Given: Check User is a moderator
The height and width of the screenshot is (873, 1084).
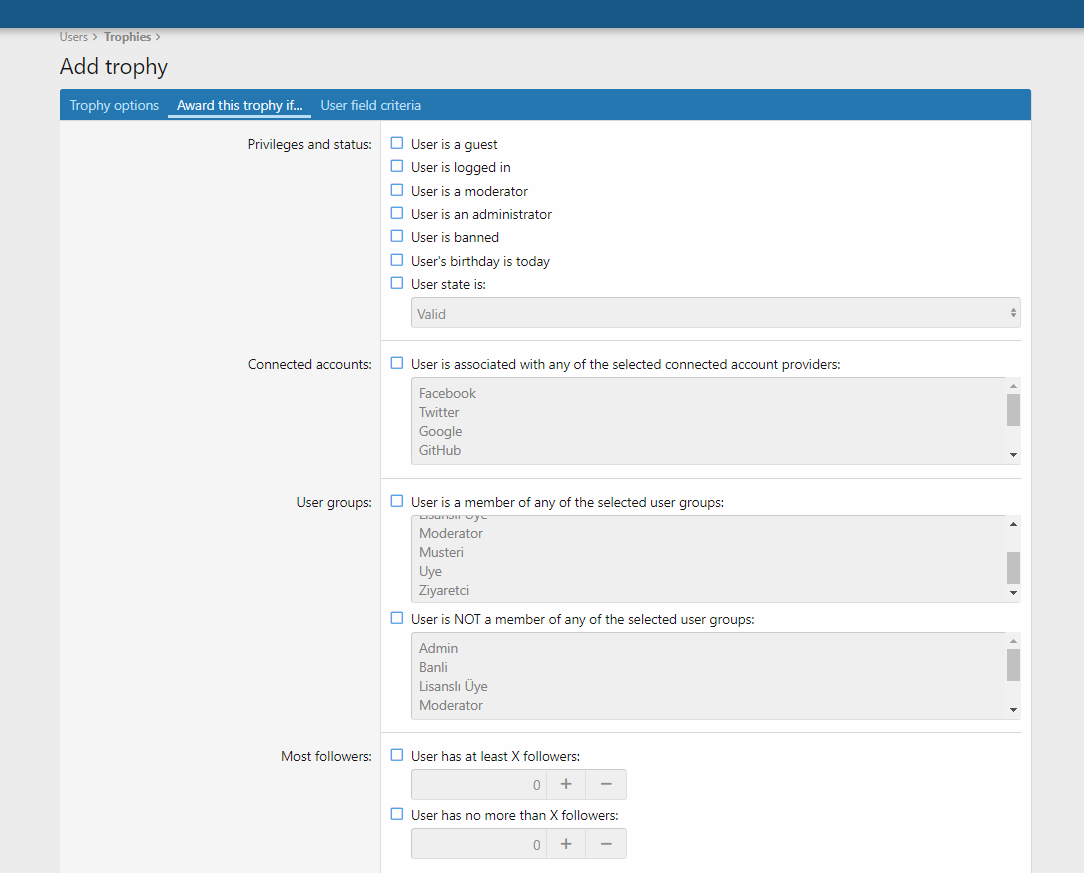Looking at the screenshot, I should [x=397, y=191].
